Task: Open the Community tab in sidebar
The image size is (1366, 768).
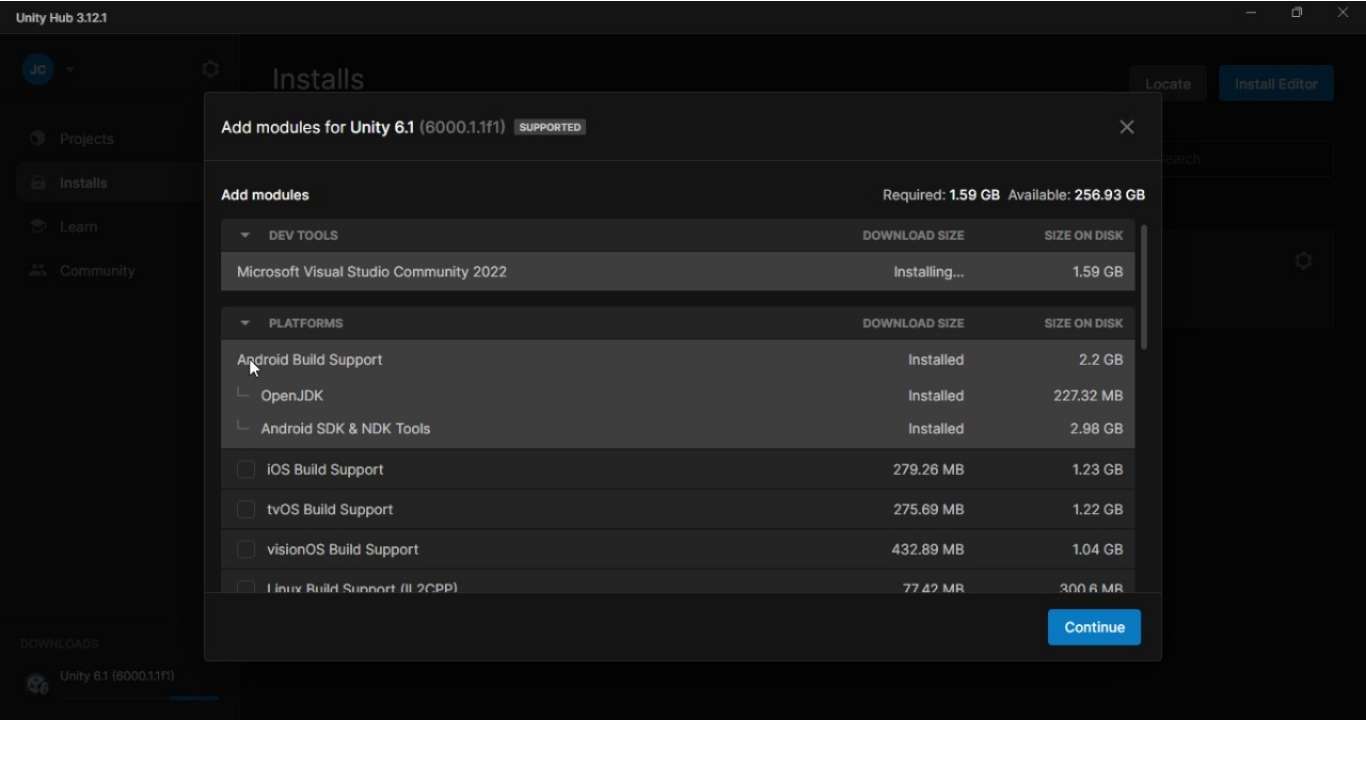Action: point(110,271)
